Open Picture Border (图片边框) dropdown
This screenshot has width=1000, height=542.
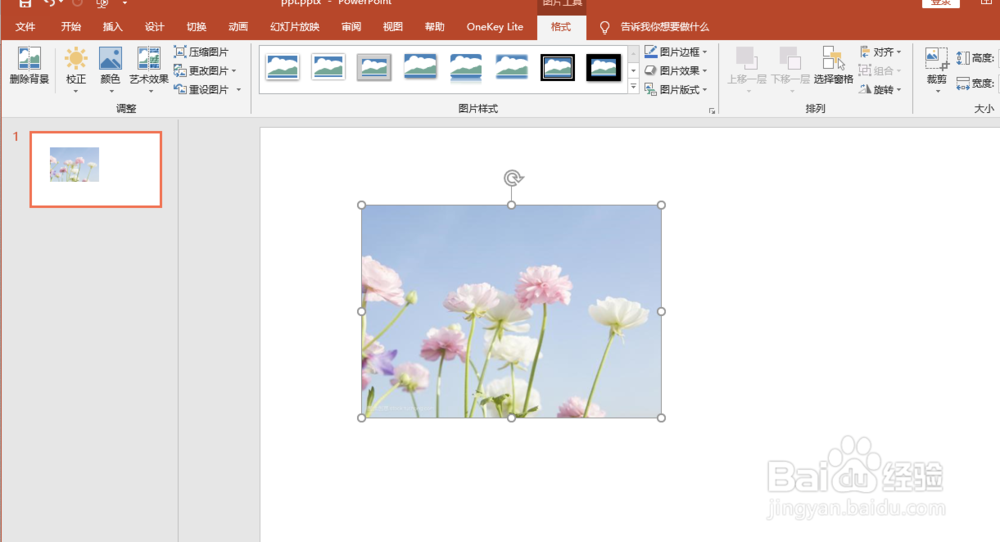point(676,52)
